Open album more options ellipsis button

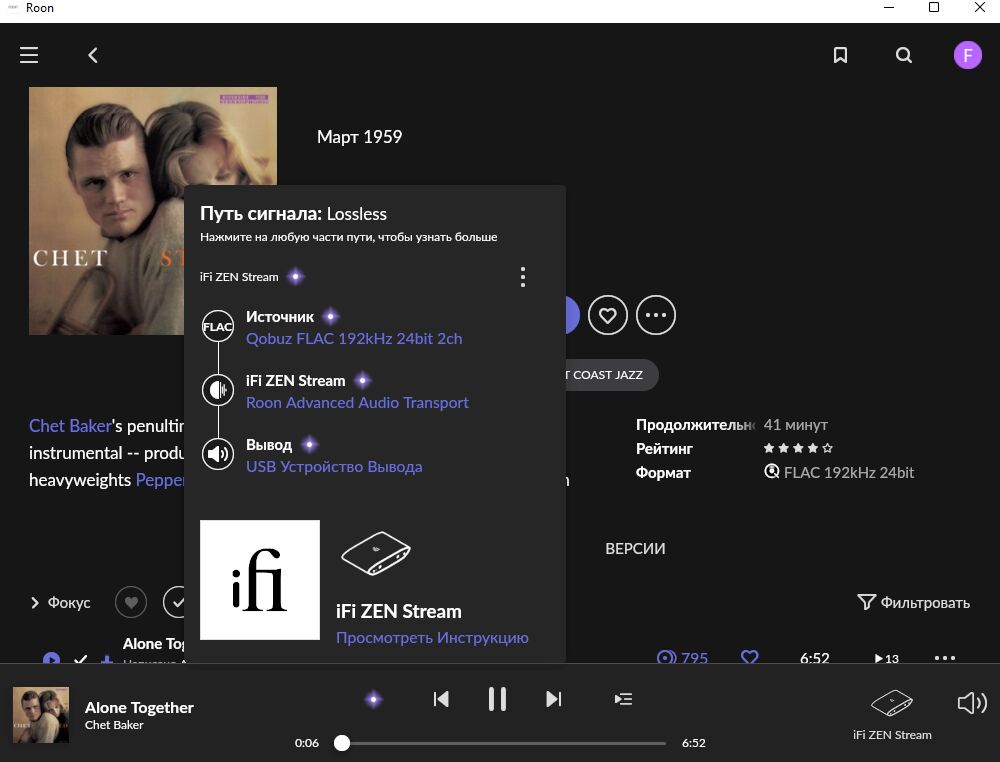tap(656, 315)
